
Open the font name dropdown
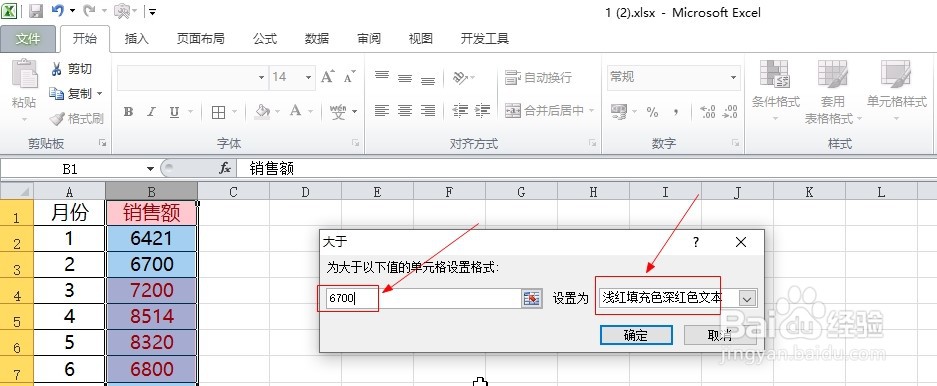[x=261, y=77]
